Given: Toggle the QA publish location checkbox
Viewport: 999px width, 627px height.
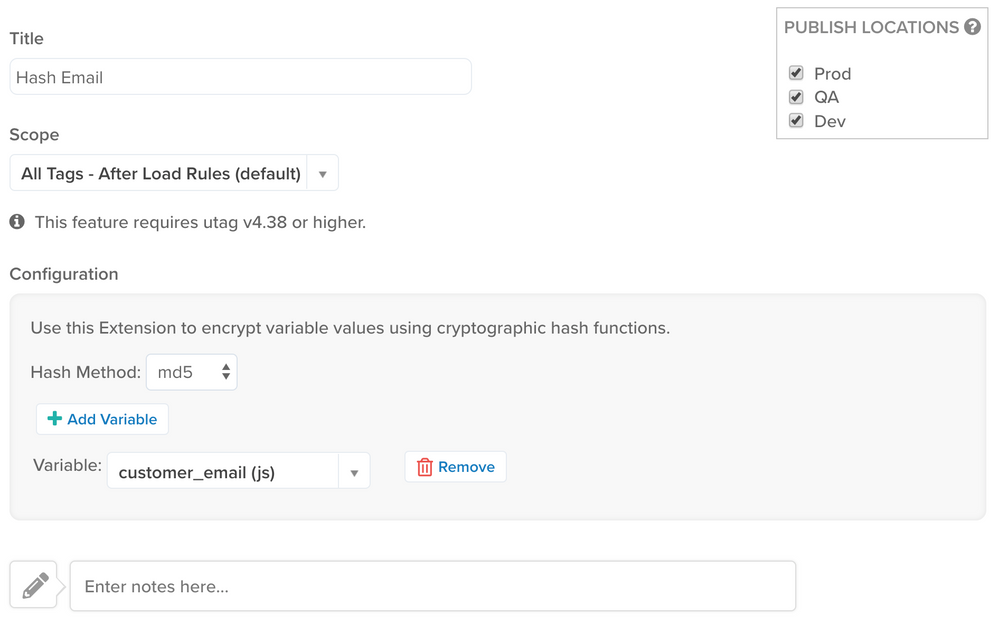Looking at the screenshot, I should coord(796,97).
